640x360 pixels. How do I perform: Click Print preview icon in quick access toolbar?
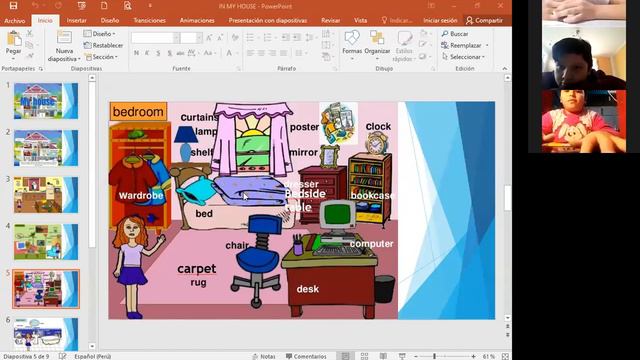[x=127, y=6]
